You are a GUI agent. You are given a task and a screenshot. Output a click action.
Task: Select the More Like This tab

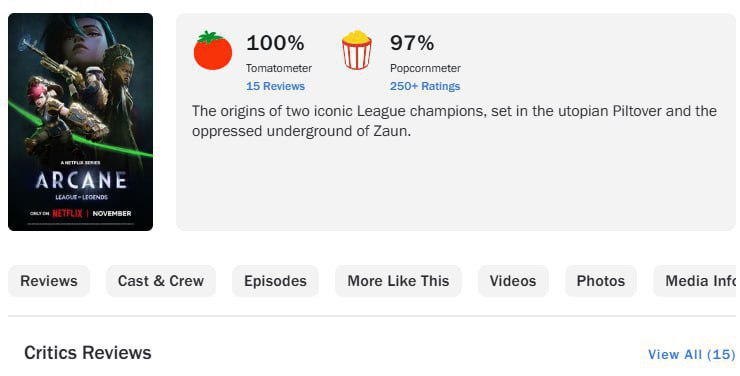(398, 281)
